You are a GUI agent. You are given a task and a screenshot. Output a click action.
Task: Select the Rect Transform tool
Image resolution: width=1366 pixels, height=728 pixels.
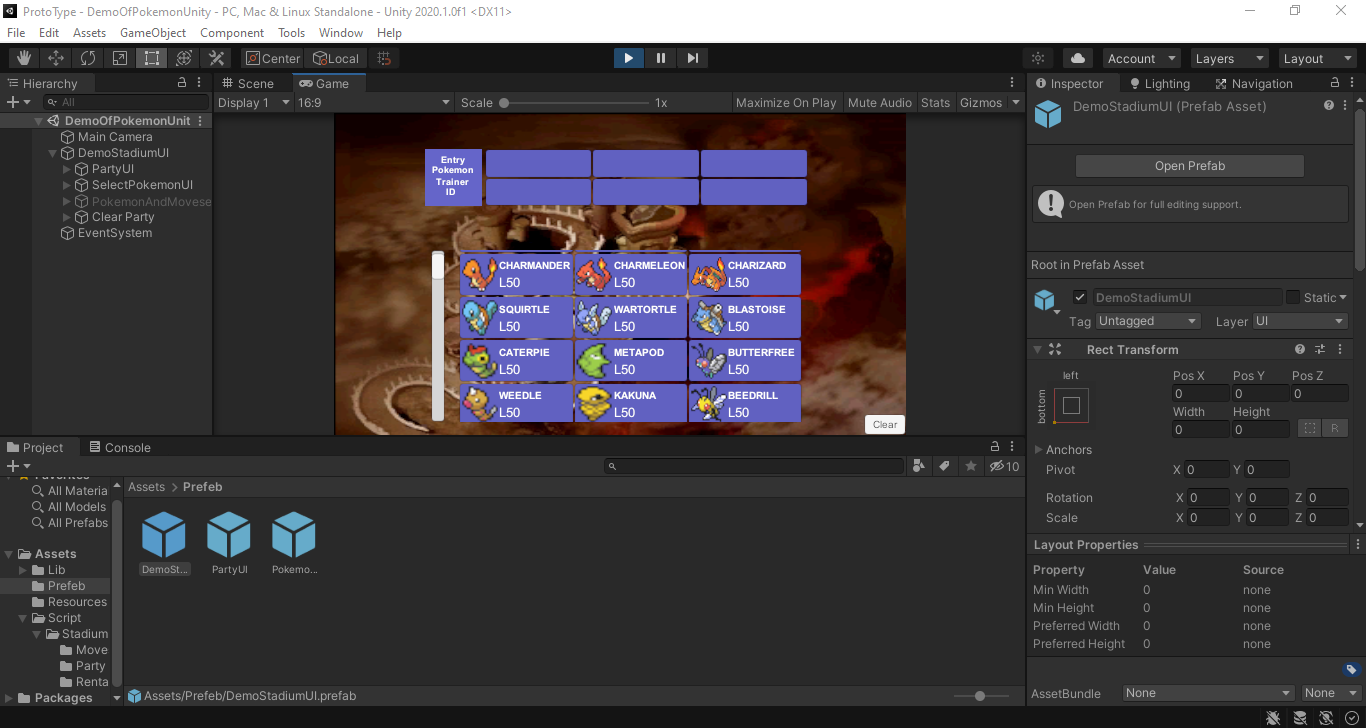(152, 58)
